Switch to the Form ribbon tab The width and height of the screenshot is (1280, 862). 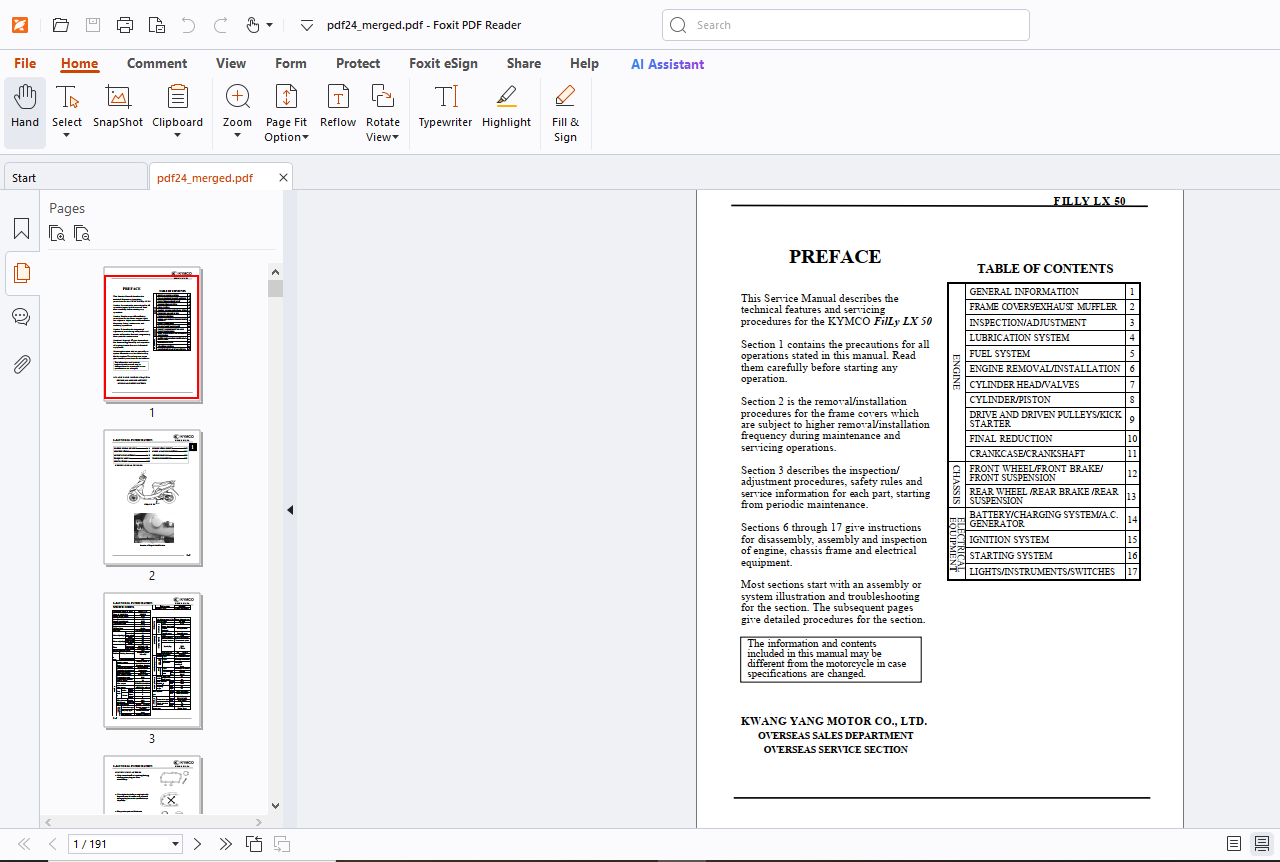[x=291, y=63]
